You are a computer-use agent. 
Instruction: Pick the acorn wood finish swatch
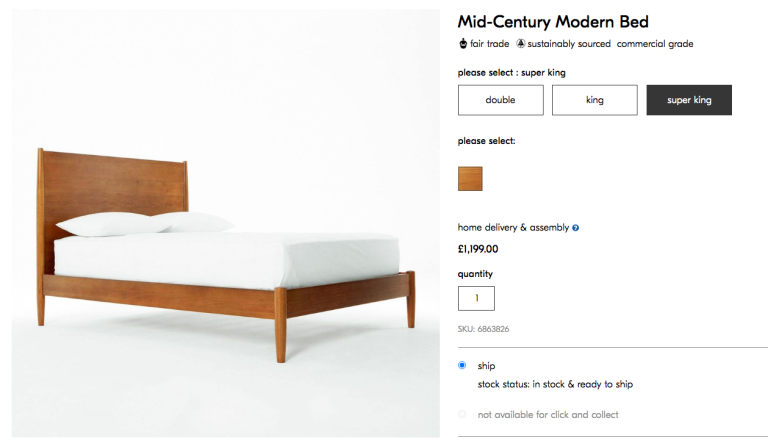point(470,178)
